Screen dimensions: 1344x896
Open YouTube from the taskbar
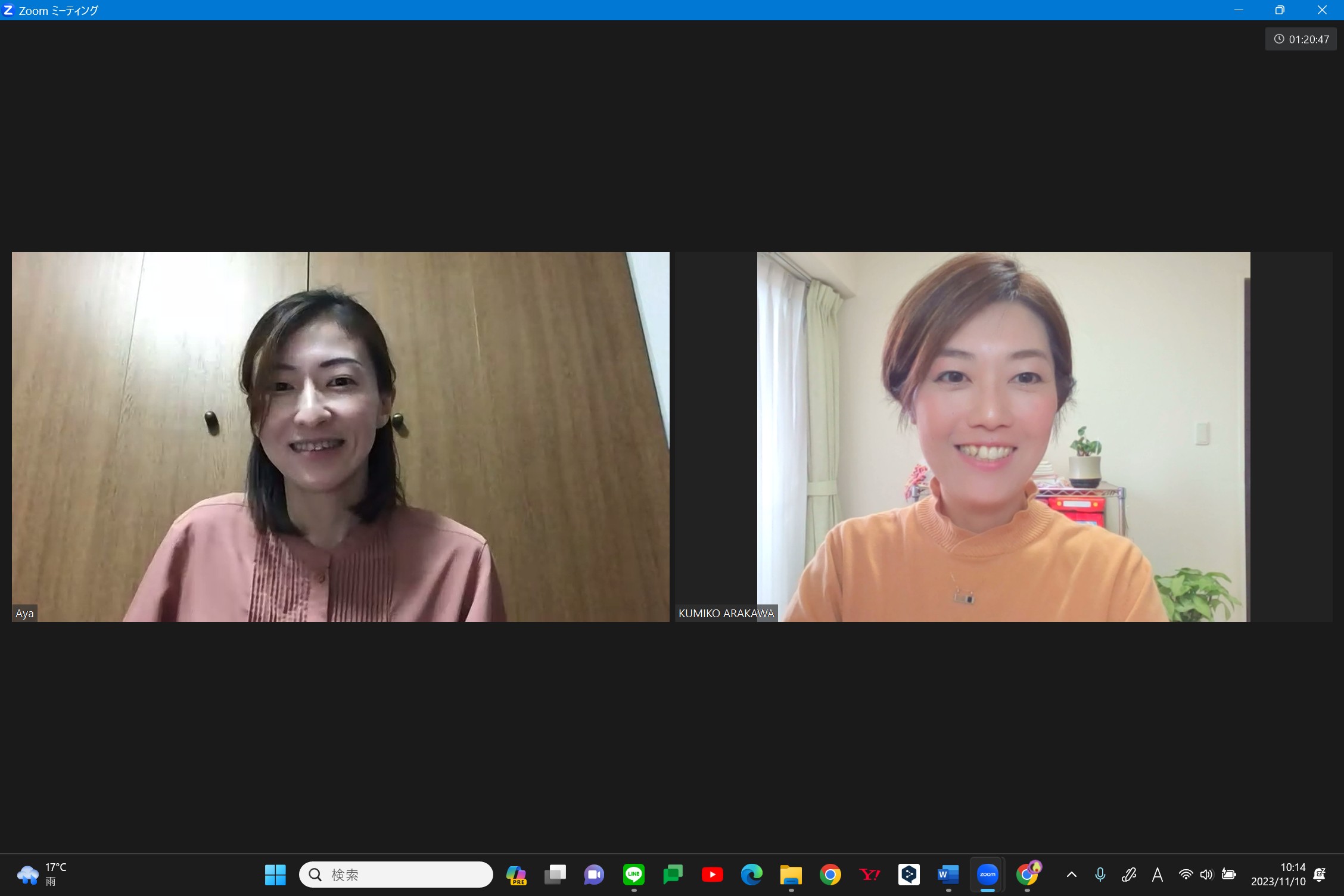click(713, 875)
